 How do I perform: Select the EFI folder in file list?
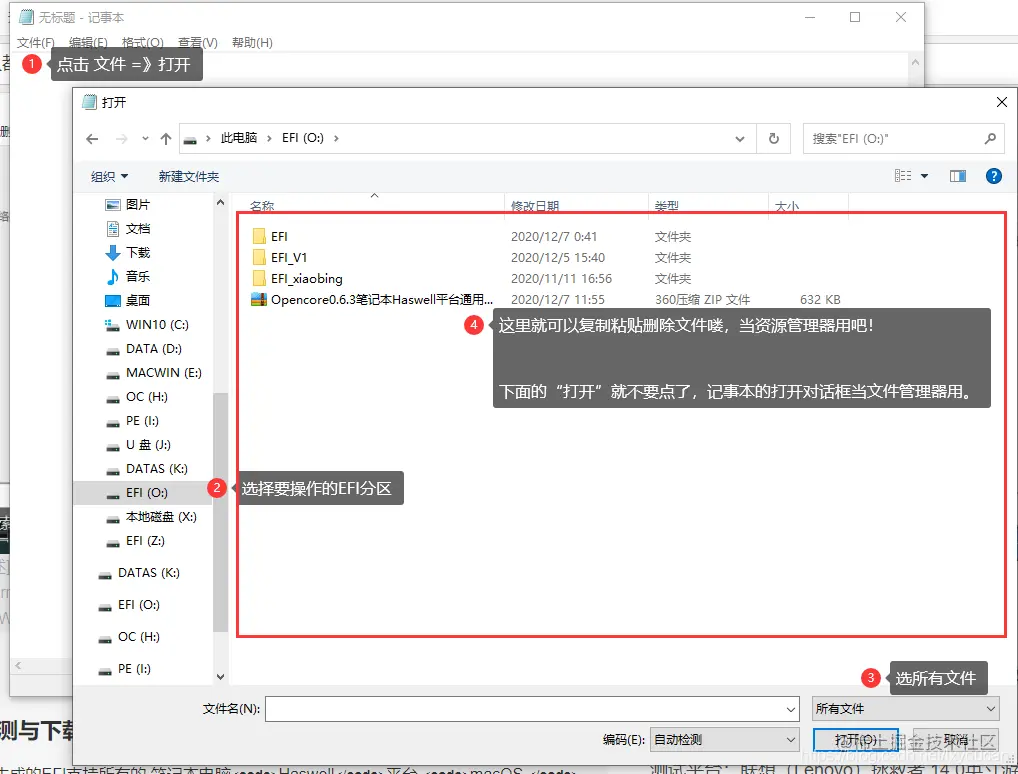[270, 236]
